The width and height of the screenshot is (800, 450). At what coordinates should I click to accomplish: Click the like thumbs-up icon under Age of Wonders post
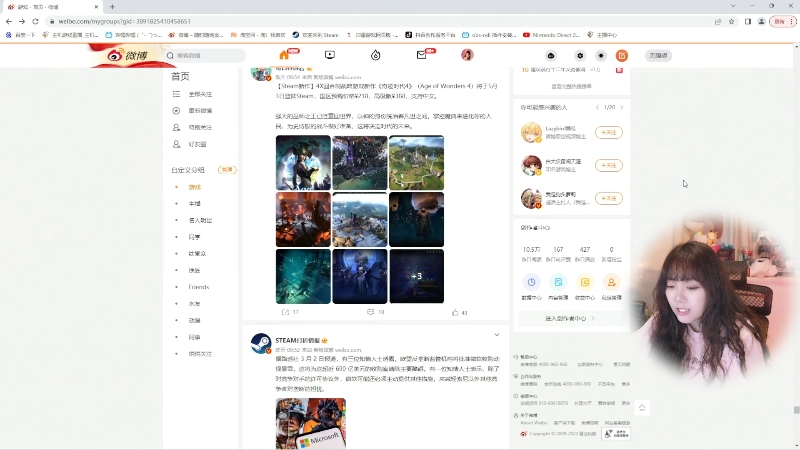455,312
